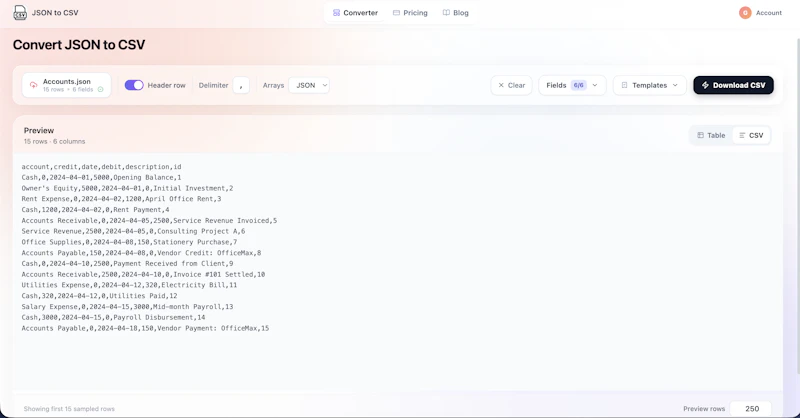Open the Account menu label
This screenshot has width=800, height=418.
pos(768,13)
